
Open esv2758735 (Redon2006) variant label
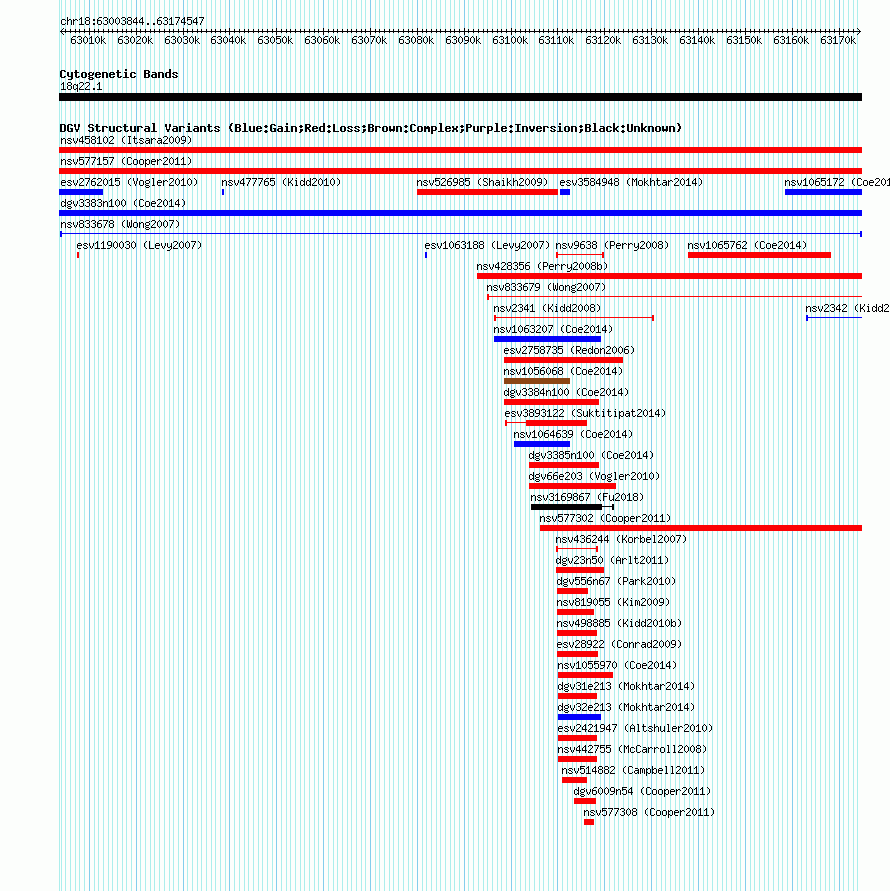[x=569, y=351]
